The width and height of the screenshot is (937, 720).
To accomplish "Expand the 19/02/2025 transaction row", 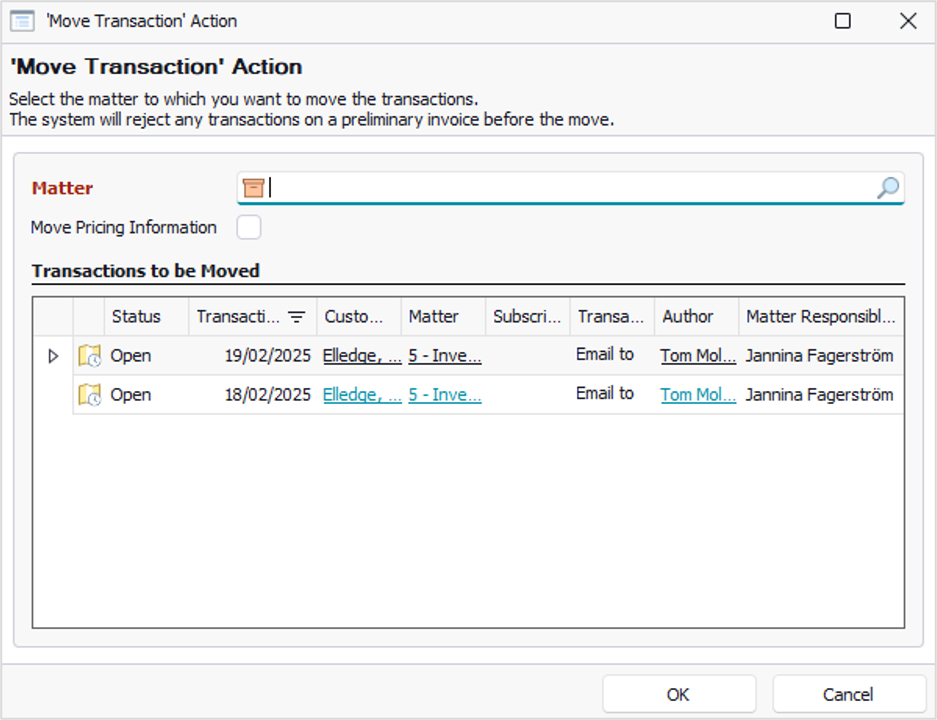I will pyautogui.click(x=53, y=356).
